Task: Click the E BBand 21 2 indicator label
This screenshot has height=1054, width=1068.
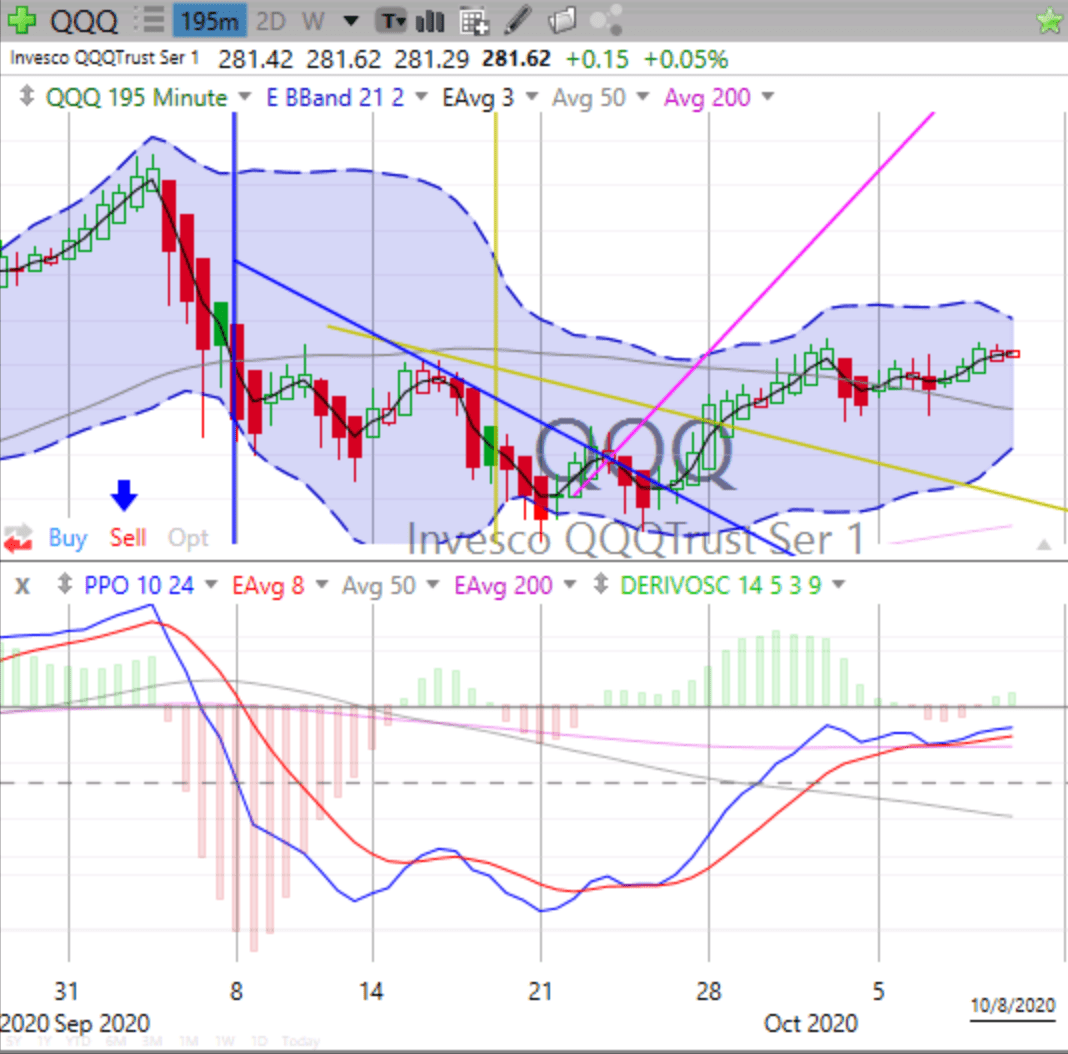Action: click(x=334, y=97)
